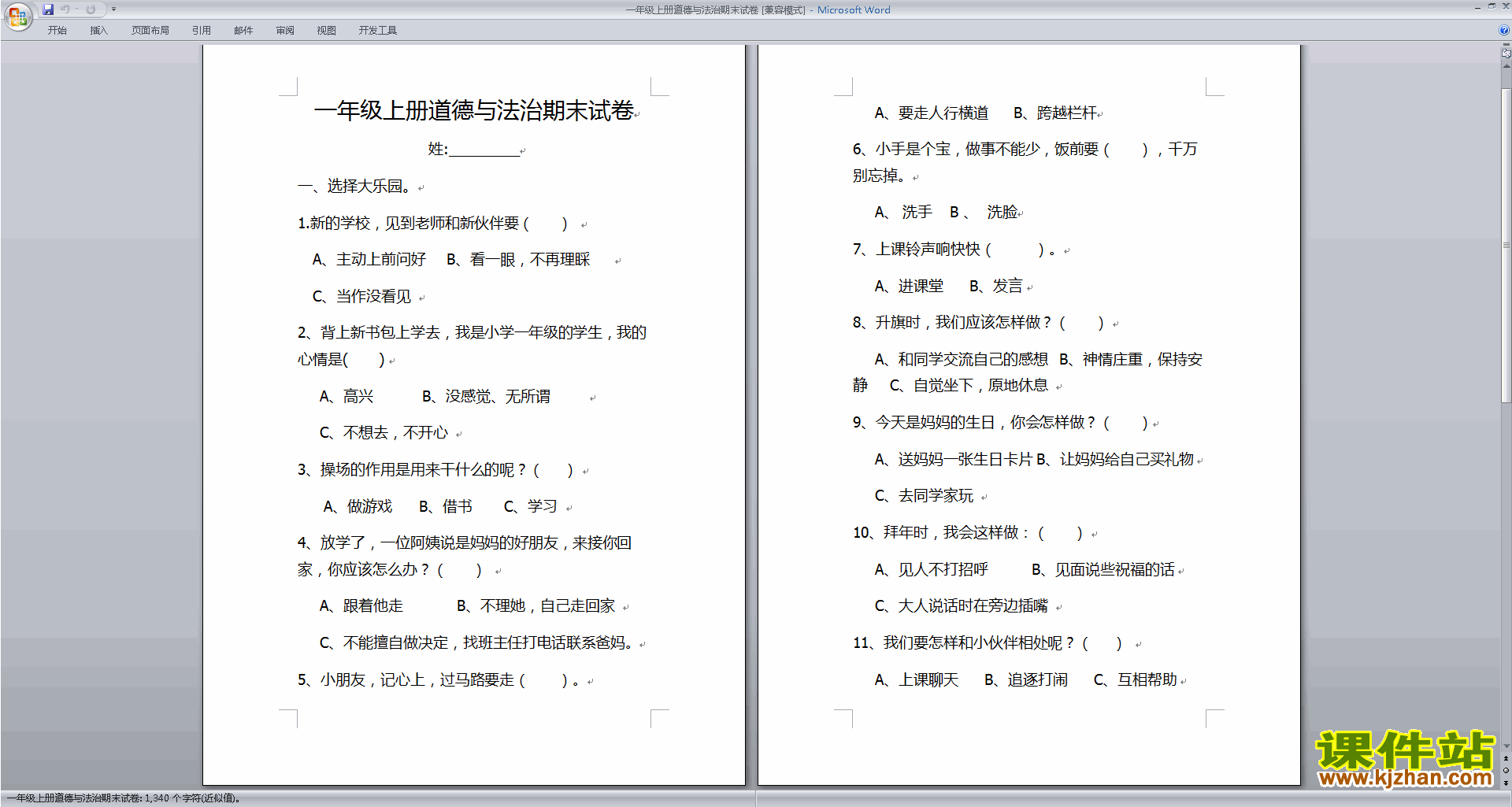Viewport: 1512px width, 807px height.
Task: Go to the 邮件 tab
Action: point(243,31)
